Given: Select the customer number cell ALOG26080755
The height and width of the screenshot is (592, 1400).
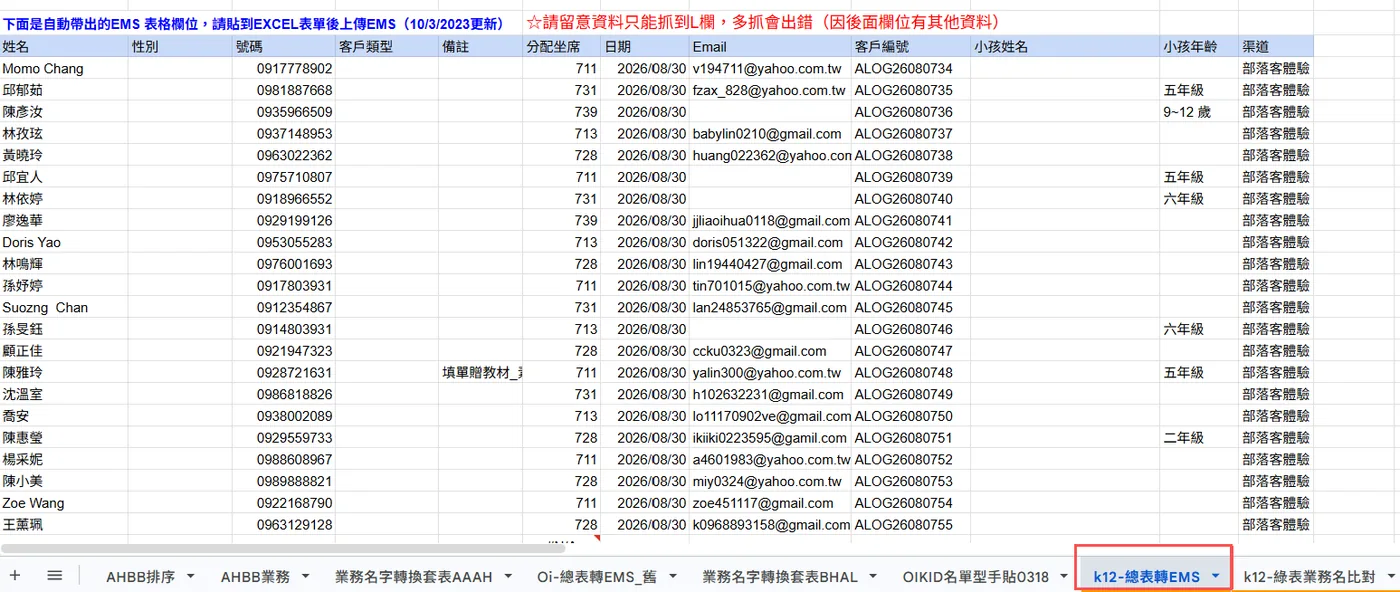Looking at the screenshot, I should (x=911, y=524).
